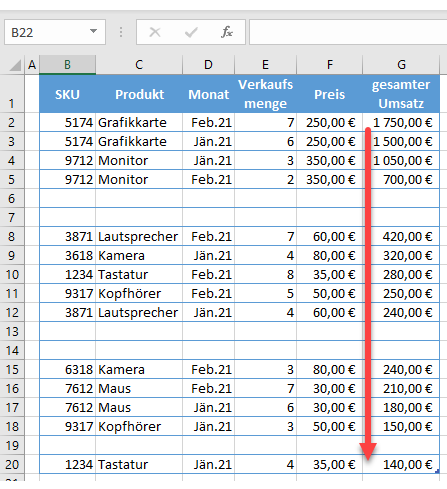Screen dimensions: 447x489
Task: Click Feb.21 in row 11
Action: click(x=208, y=293)
